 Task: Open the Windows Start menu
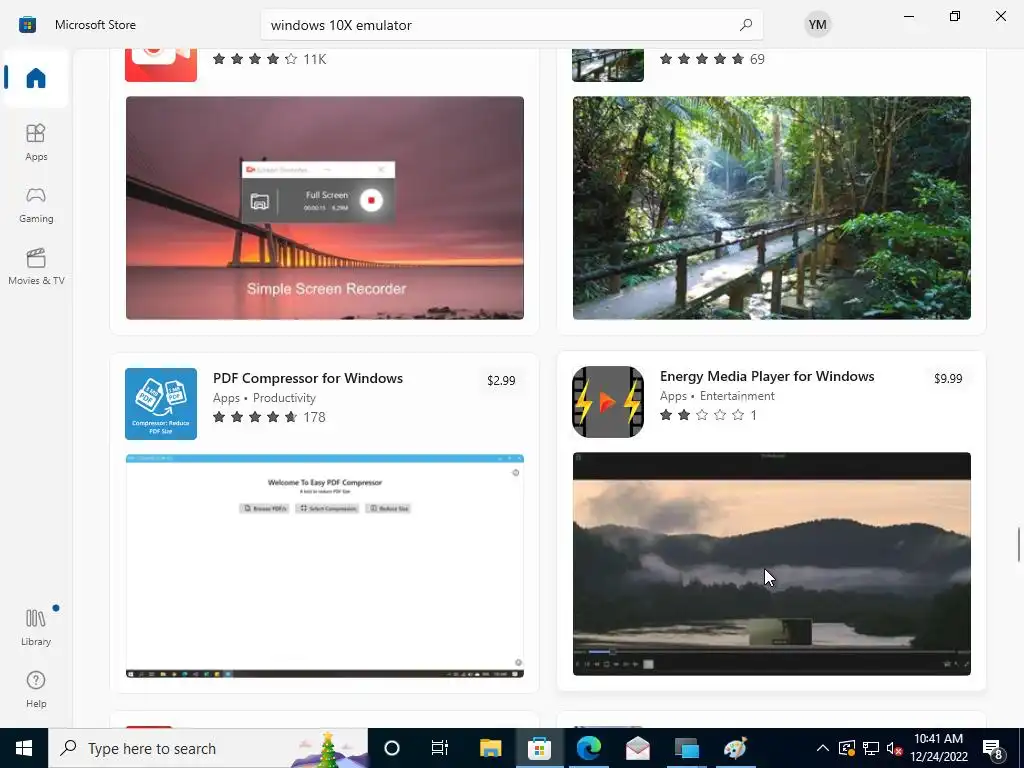[24, 748]
